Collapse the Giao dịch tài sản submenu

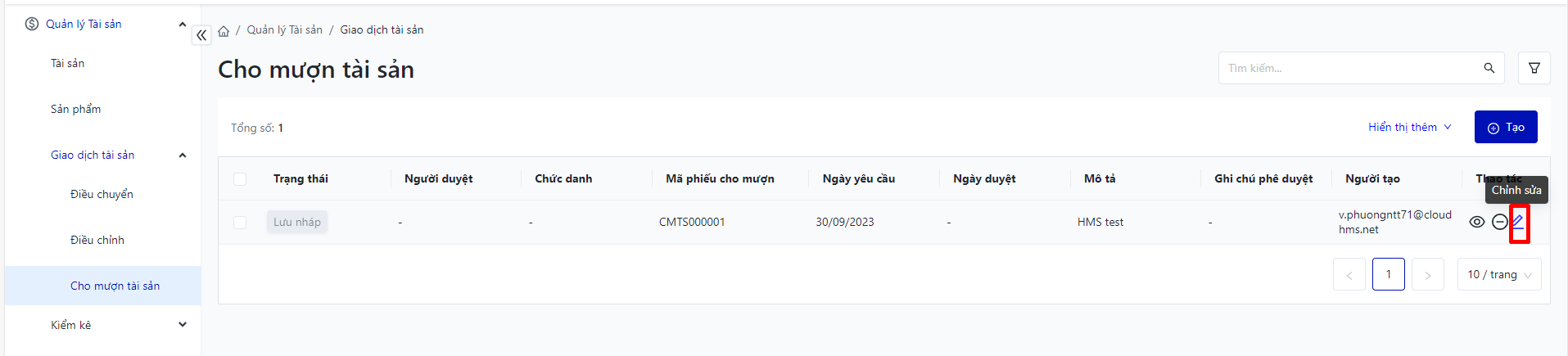tap(182, 155)
